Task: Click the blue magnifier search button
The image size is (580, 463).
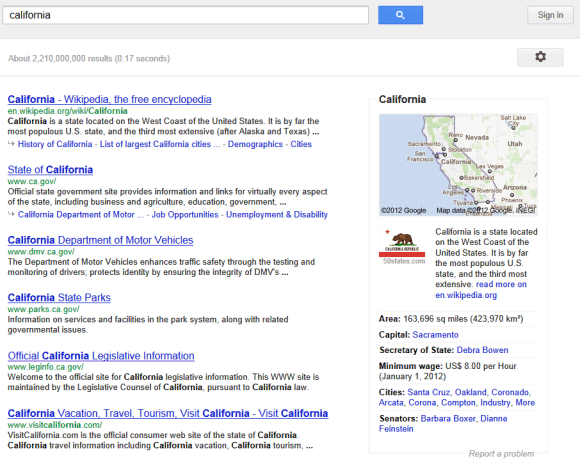Action: (400, 15)
